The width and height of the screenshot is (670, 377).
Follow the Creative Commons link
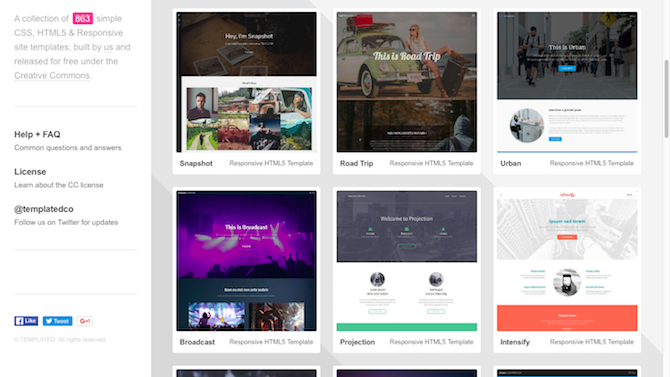coord(52,76)
